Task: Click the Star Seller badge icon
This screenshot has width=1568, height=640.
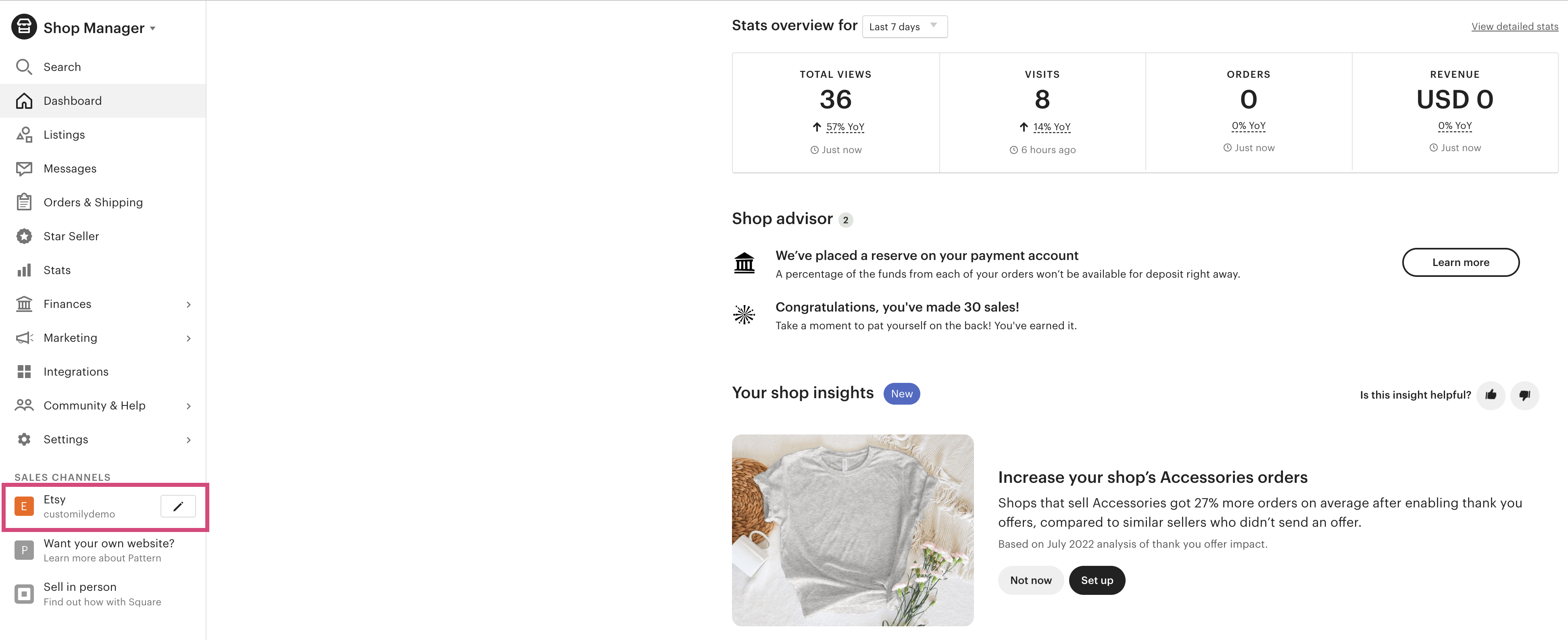Action: [24, 236]
